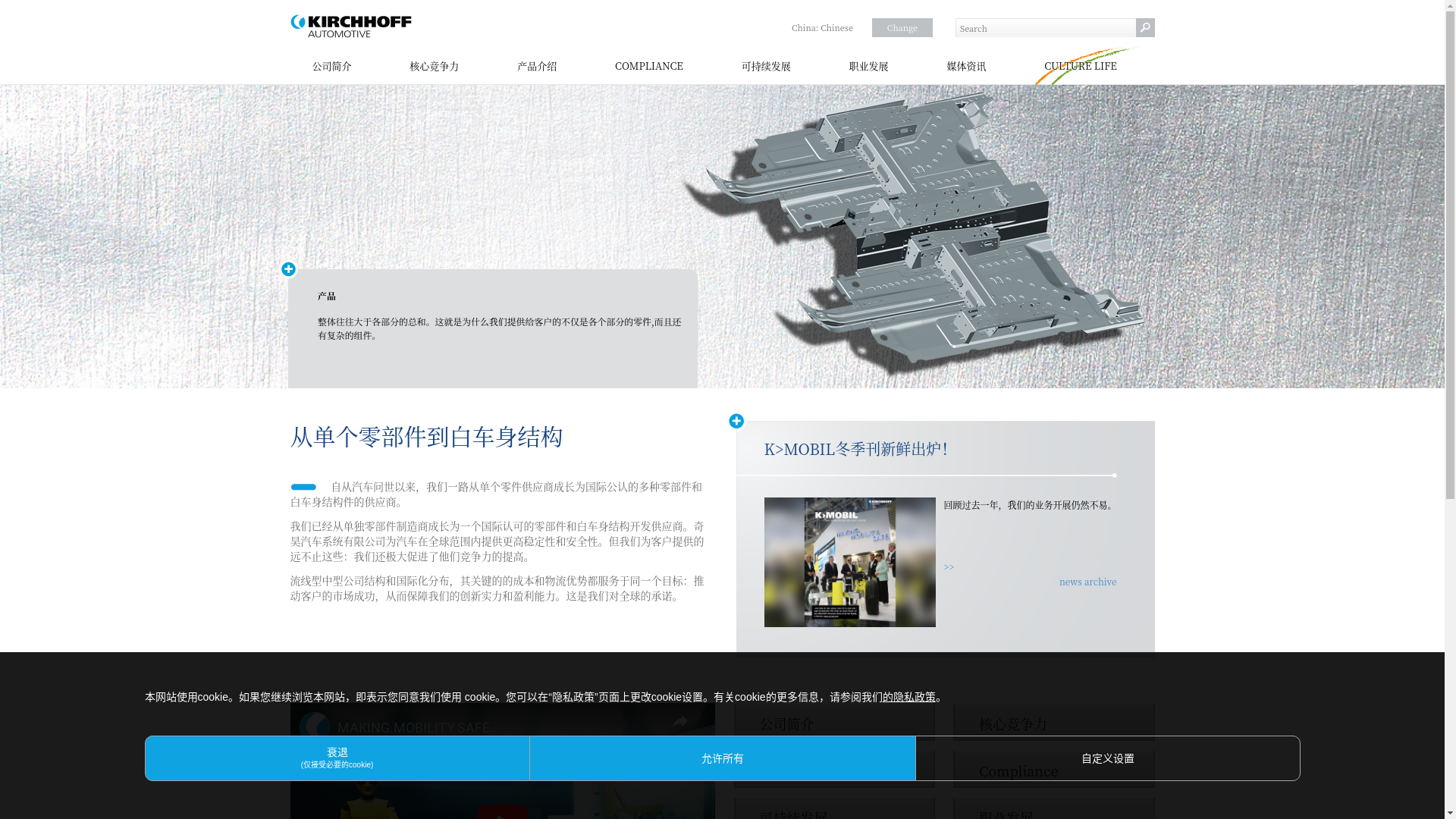Click the >> read more link
1456x819 pixels.
[x=949, y=567]
